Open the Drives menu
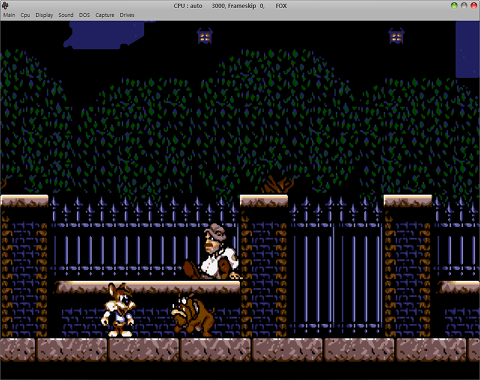 tap(127, 15)
